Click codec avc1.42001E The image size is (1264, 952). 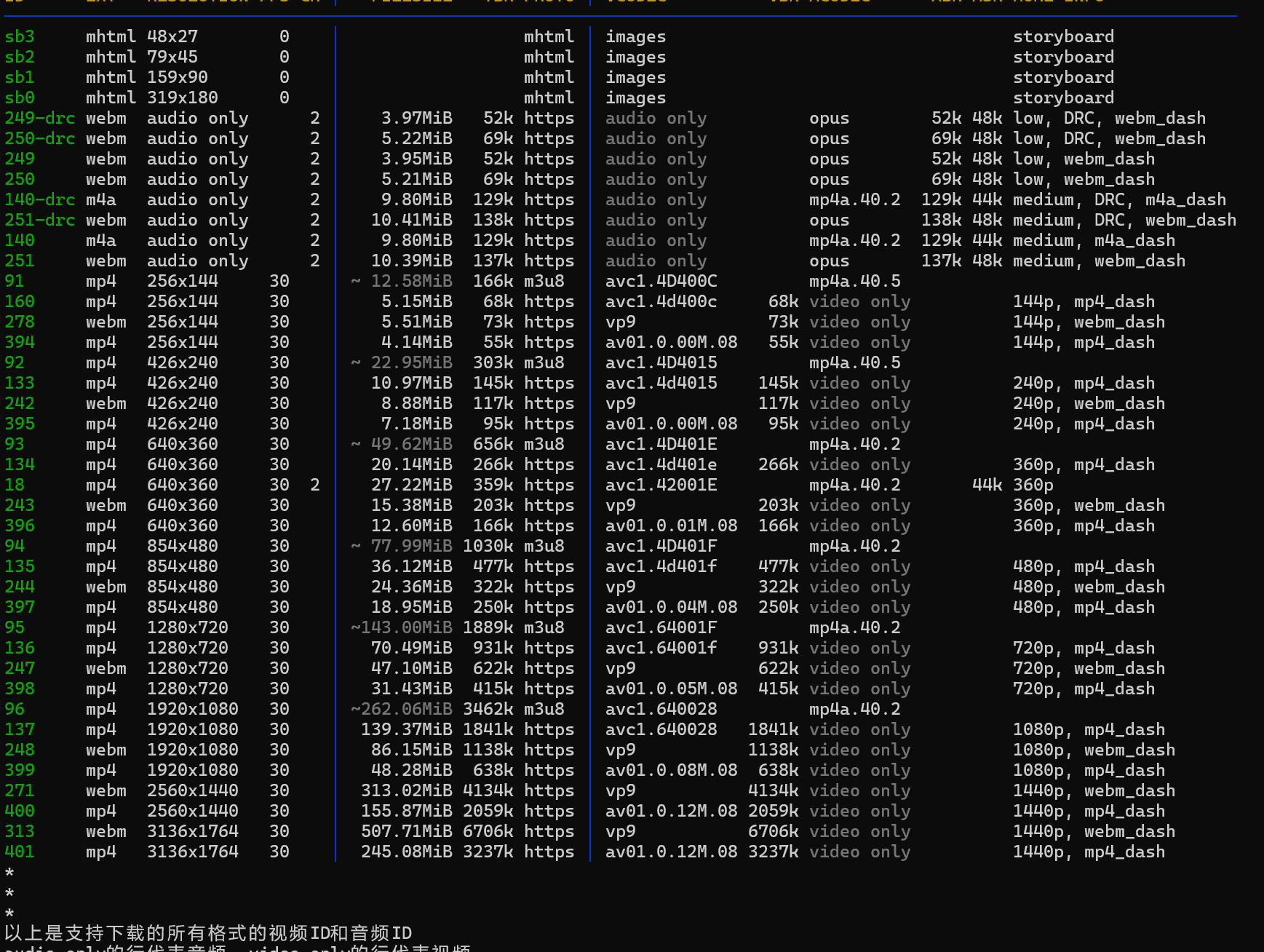(661, 485)
